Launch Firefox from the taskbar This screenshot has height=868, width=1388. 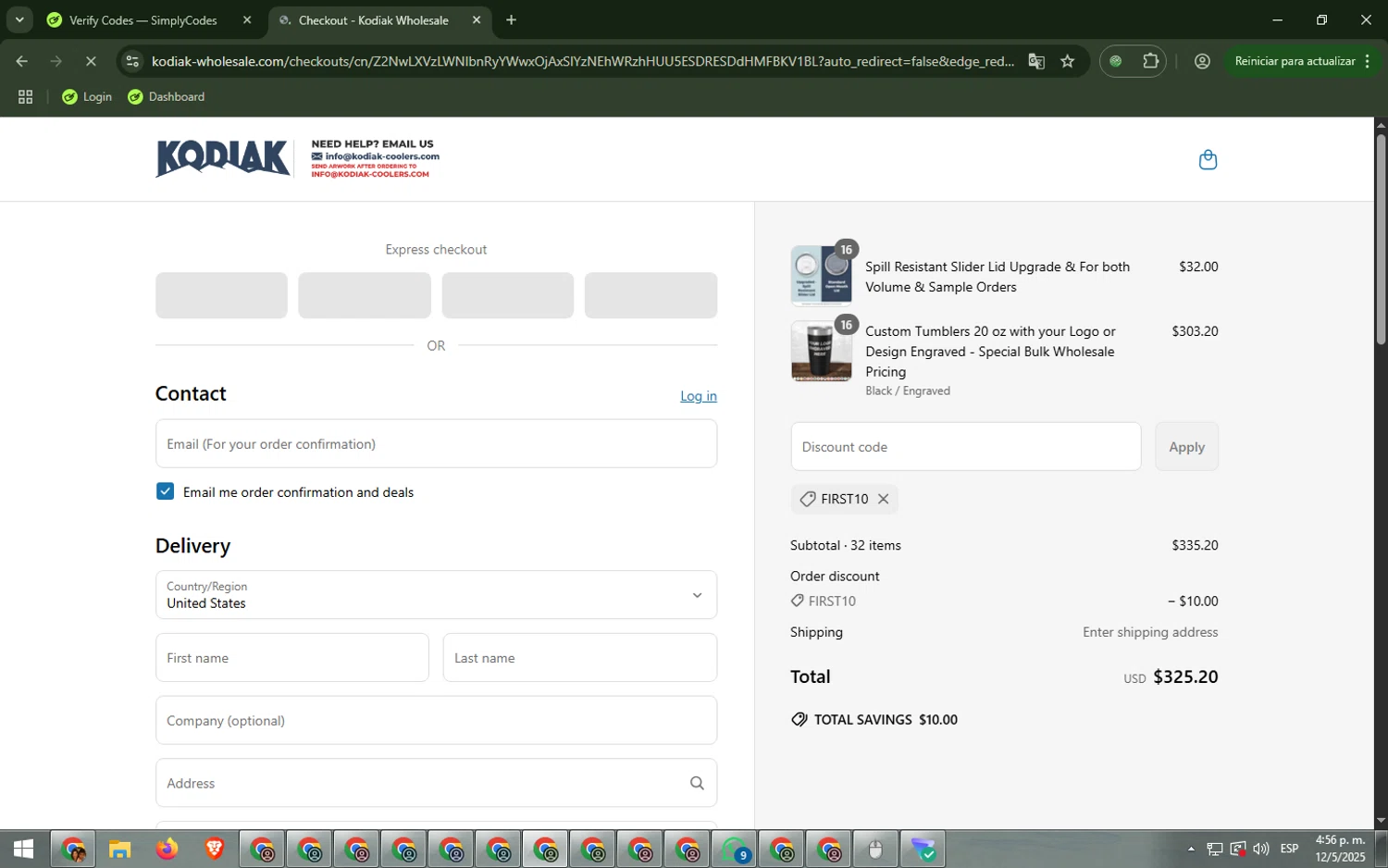tap(167, 849)
